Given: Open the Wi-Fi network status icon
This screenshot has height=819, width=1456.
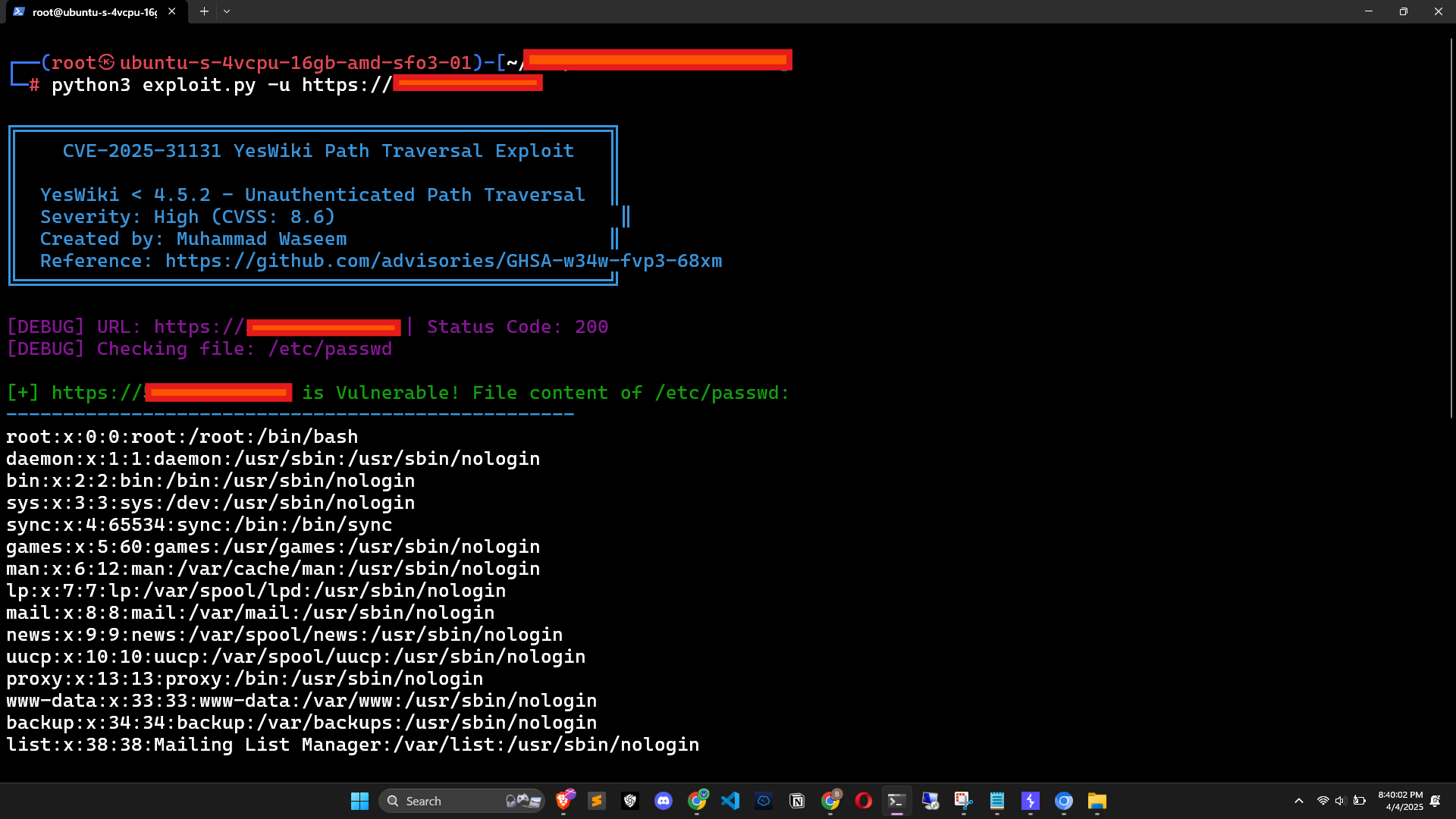Looking at the screenshot, I should pyautogui.click(x=1323, y=801).
